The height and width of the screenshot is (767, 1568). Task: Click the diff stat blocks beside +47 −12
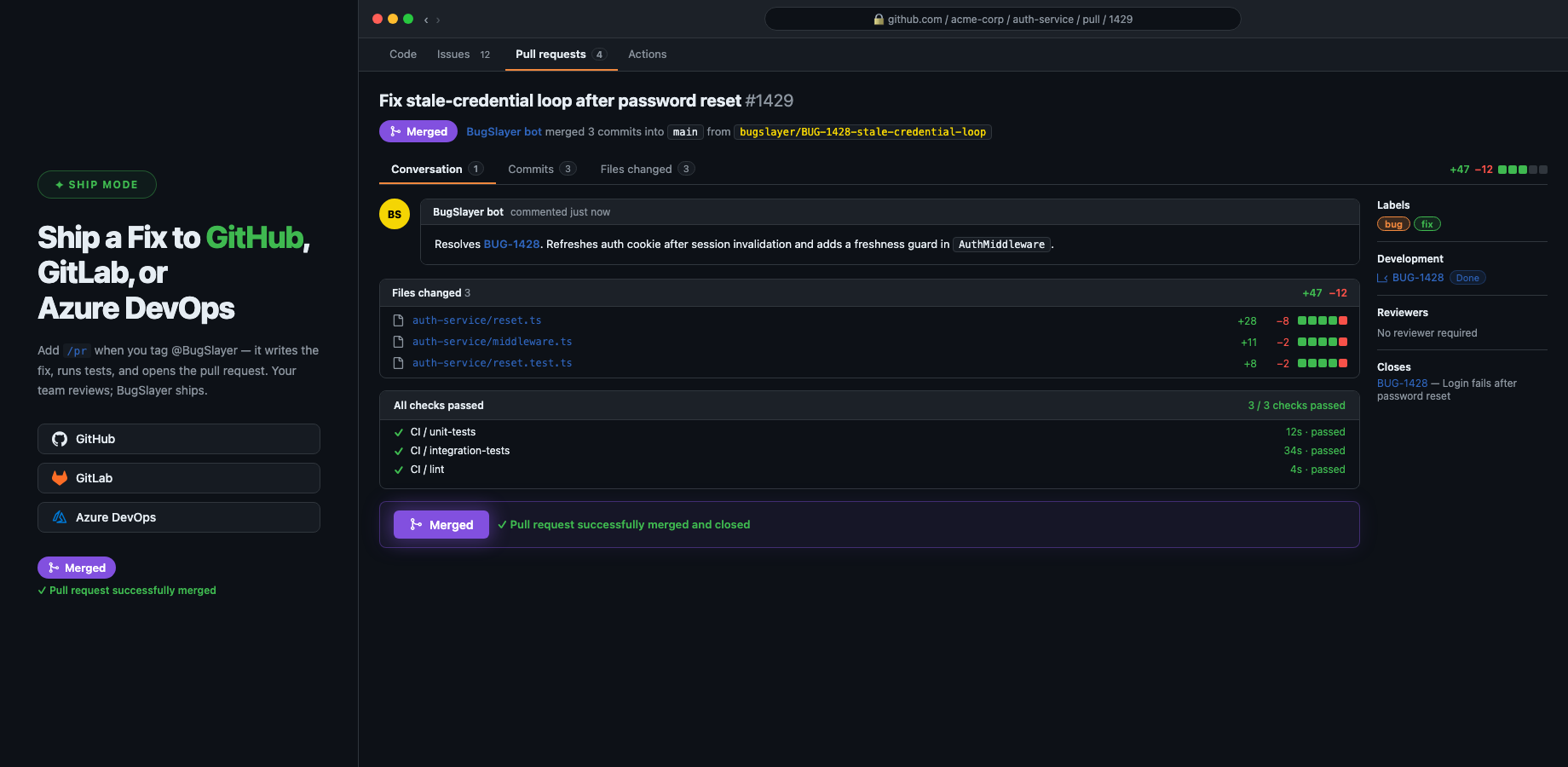pos(1521,170)
